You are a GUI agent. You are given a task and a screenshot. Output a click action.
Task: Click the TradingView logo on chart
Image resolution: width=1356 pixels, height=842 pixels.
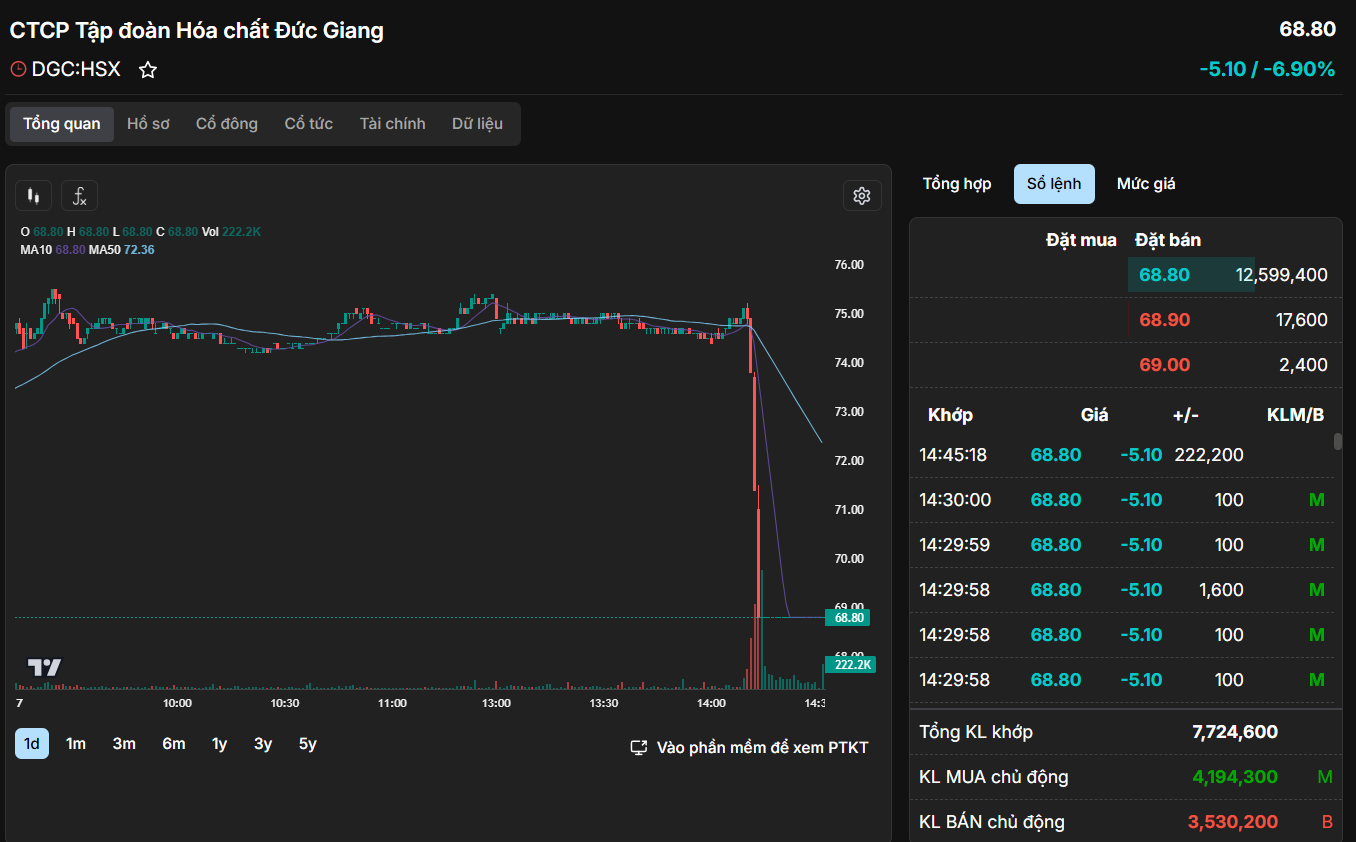point(44,667)
